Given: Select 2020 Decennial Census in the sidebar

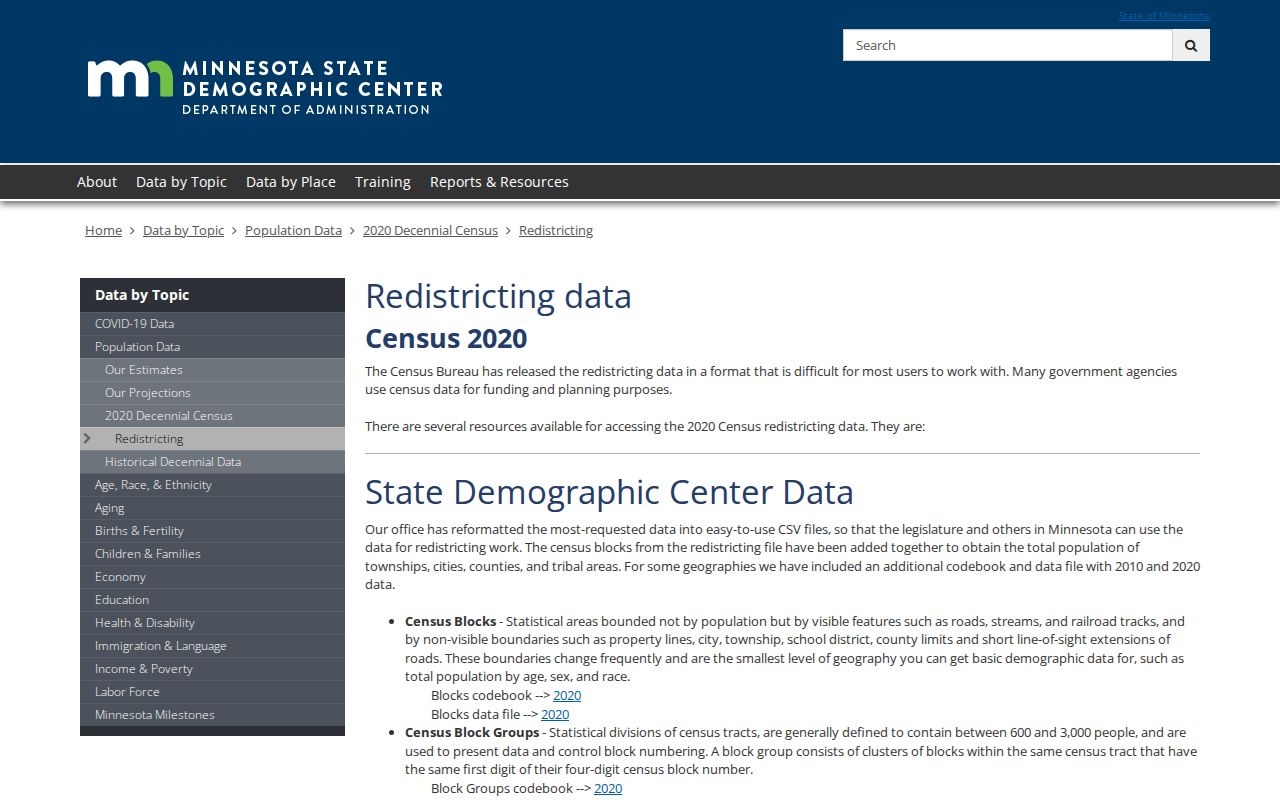Looking at the screenshot, I should (x=212, y=416).
